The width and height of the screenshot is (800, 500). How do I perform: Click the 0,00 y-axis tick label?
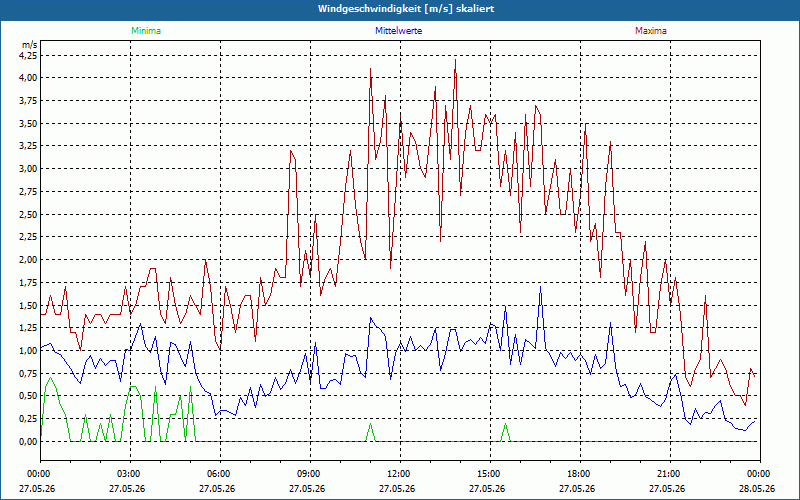point(28,442)
